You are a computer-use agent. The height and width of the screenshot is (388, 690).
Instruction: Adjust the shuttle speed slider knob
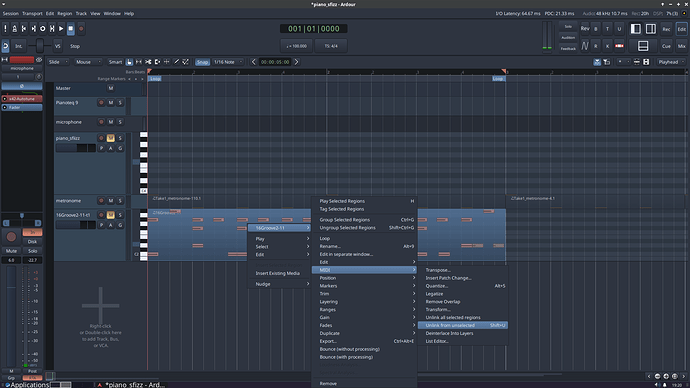[40, 46]
